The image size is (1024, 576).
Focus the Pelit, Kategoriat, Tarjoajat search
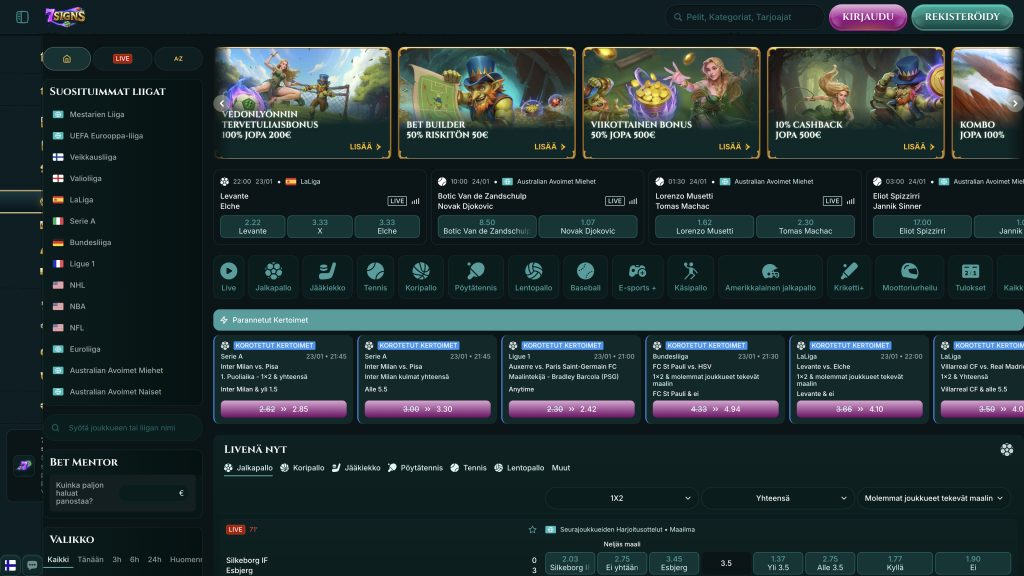[744, 17]
